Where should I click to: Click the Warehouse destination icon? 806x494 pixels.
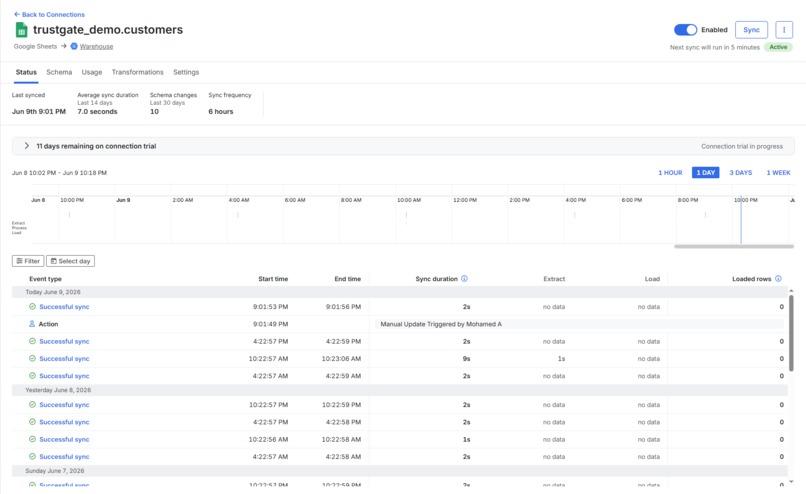[x=74, y=46]
